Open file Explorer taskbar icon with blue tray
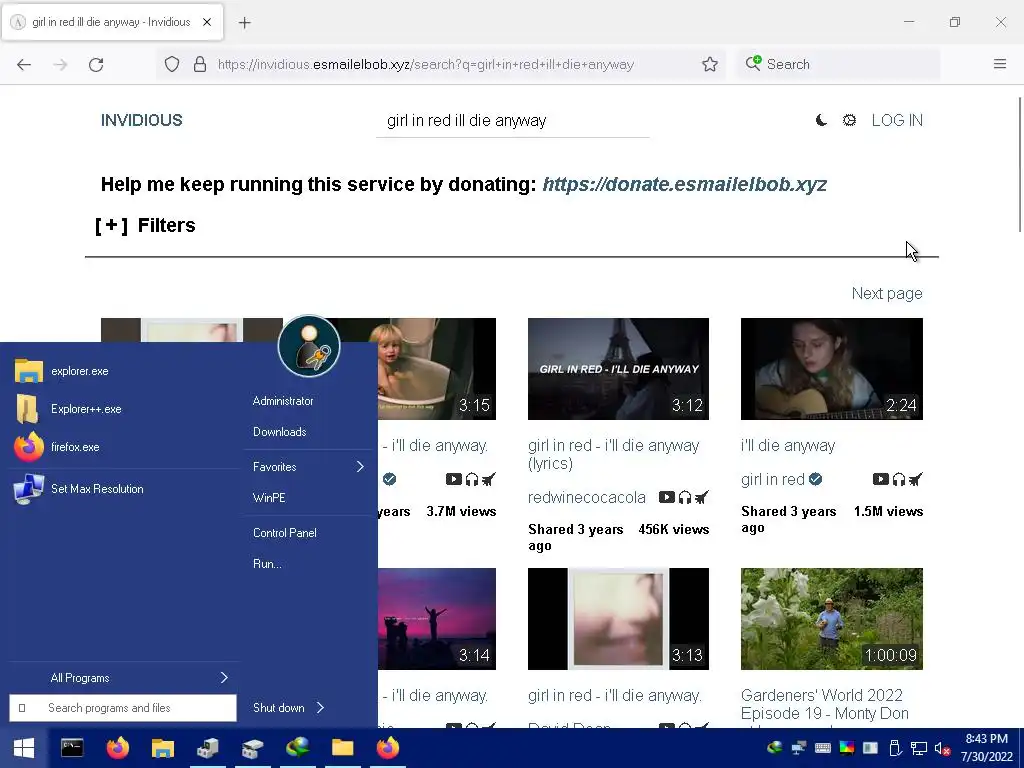Viewport: 1024px width, 768px height. tap(163, 748)
